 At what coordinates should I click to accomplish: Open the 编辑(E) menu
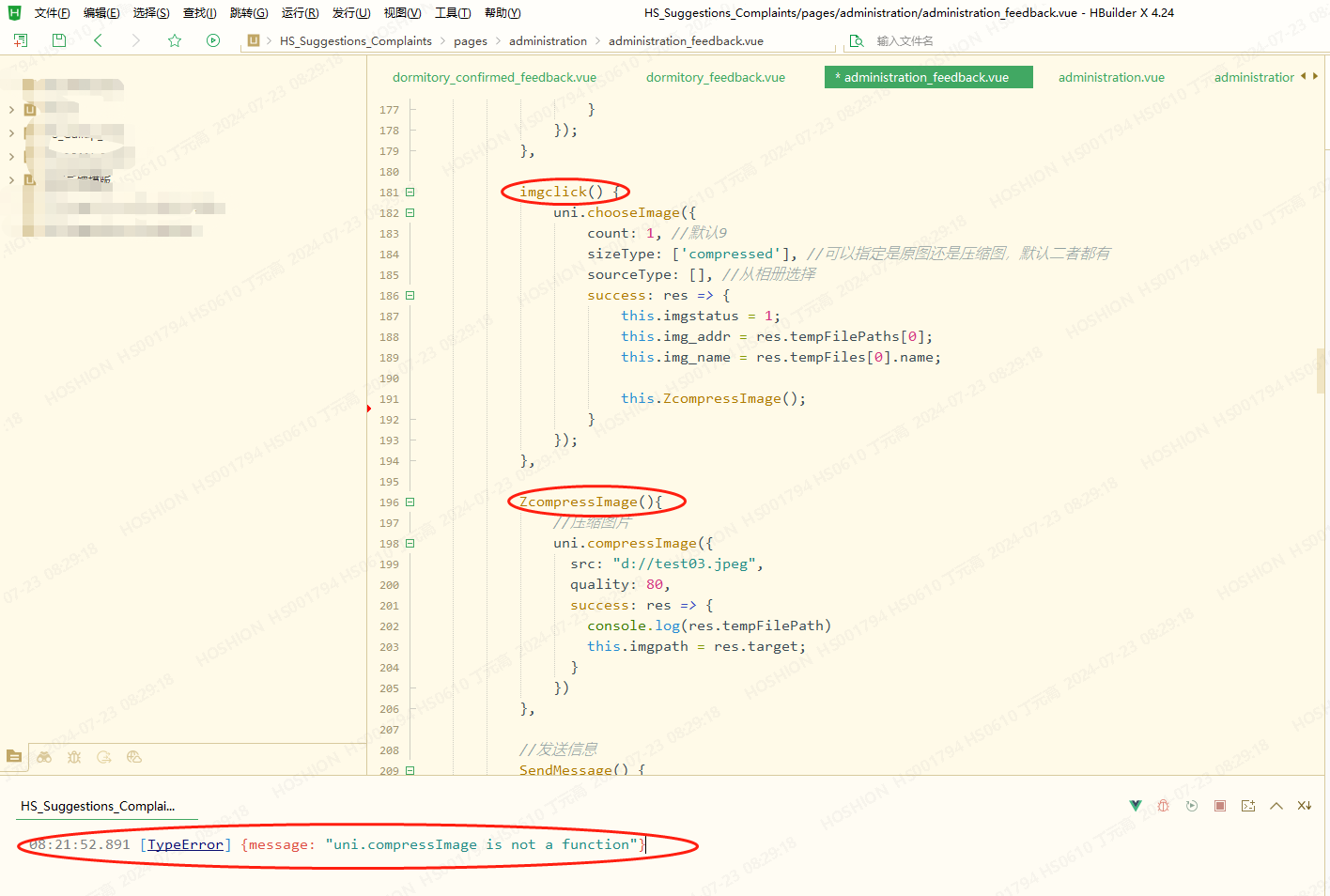pyautogui.click(x=101, y=13)
